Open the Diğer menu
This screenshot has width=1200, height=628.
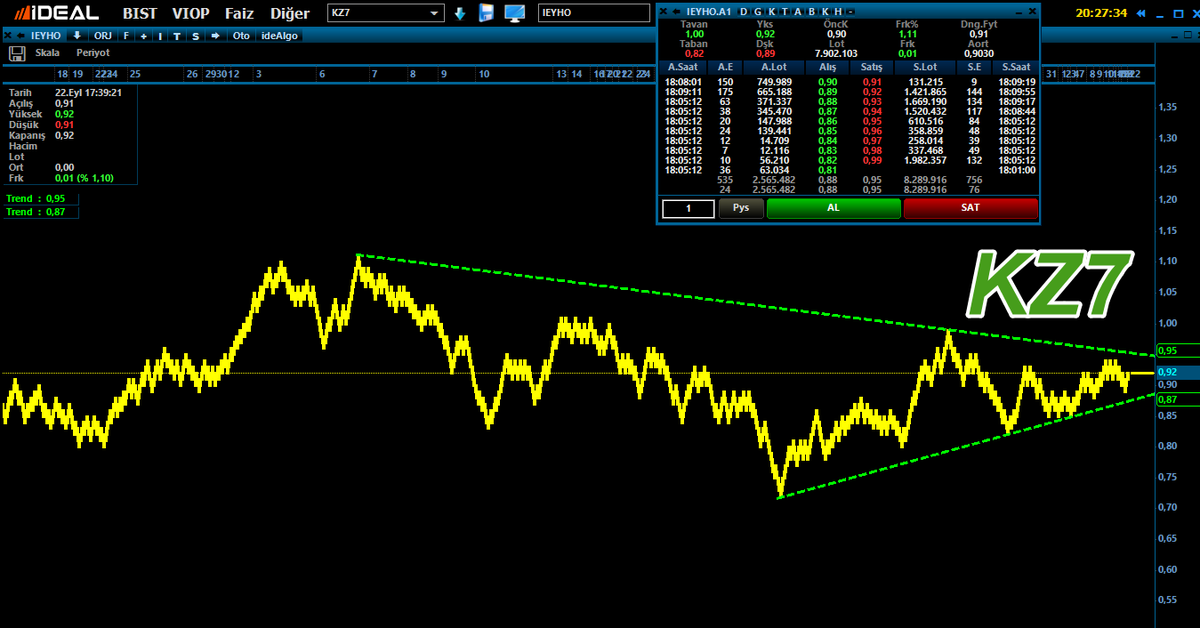pos(290,13)
